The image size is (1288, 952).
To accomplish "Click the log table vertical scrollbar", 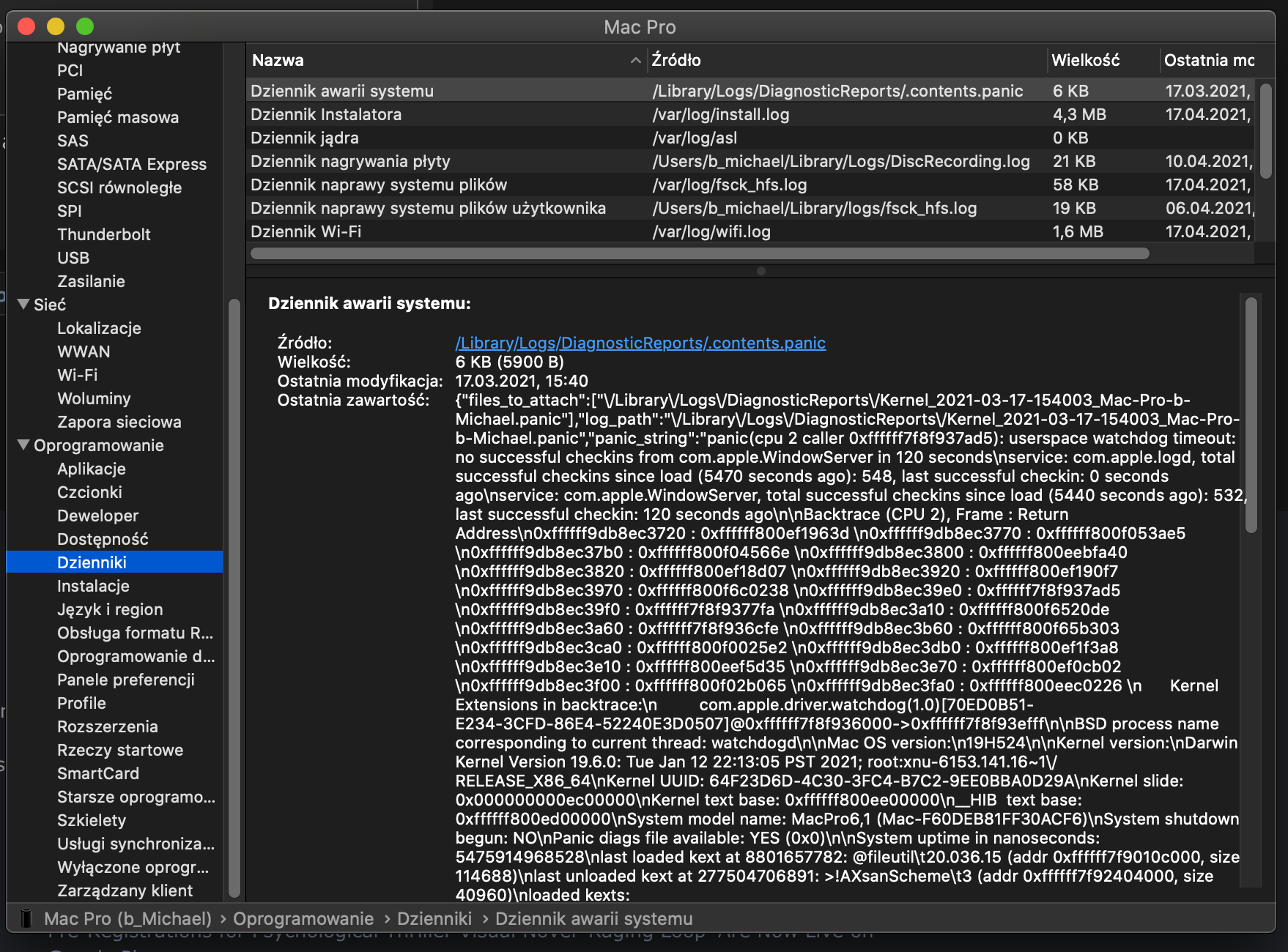I will coord(1265,130).
